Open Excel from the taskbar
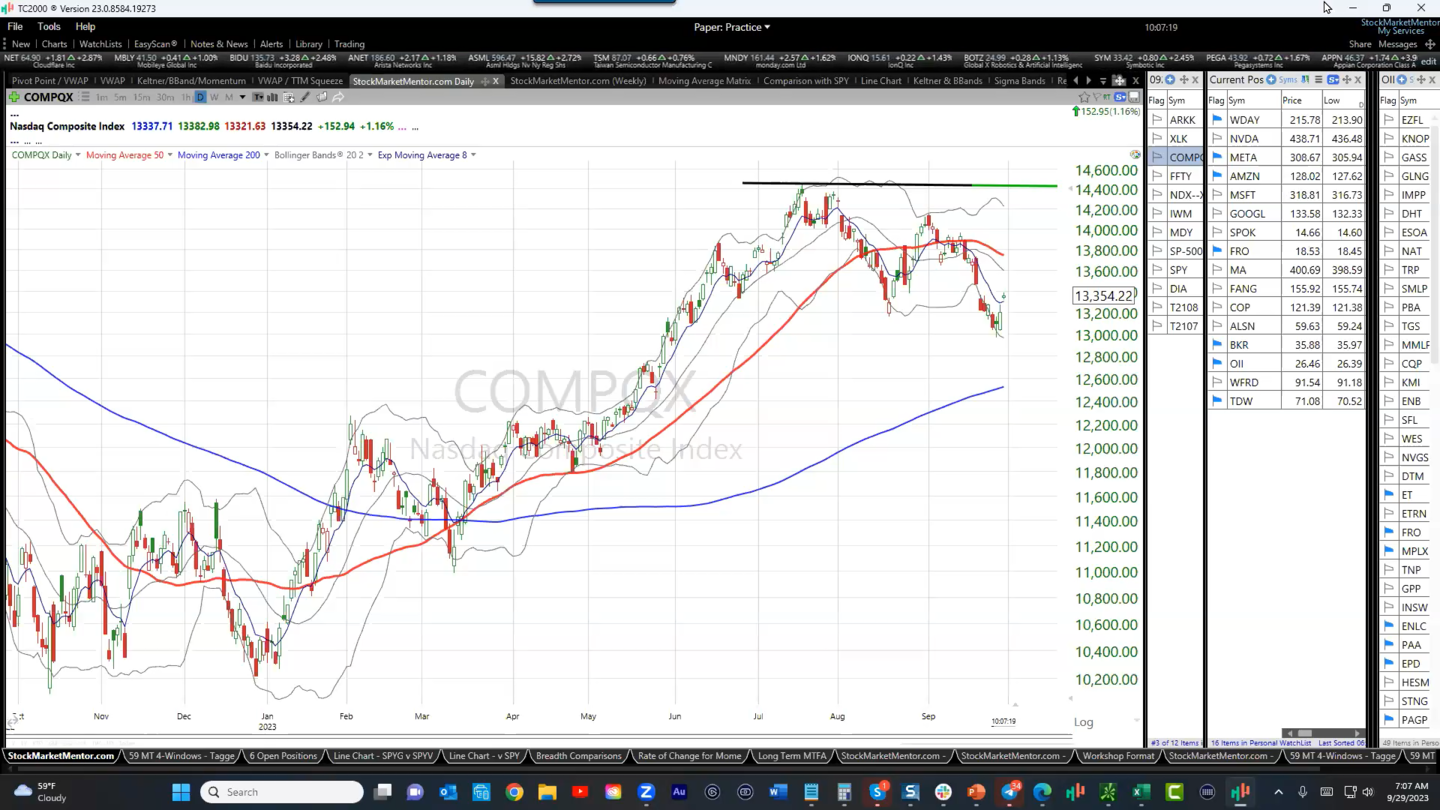 (1141, 792)
